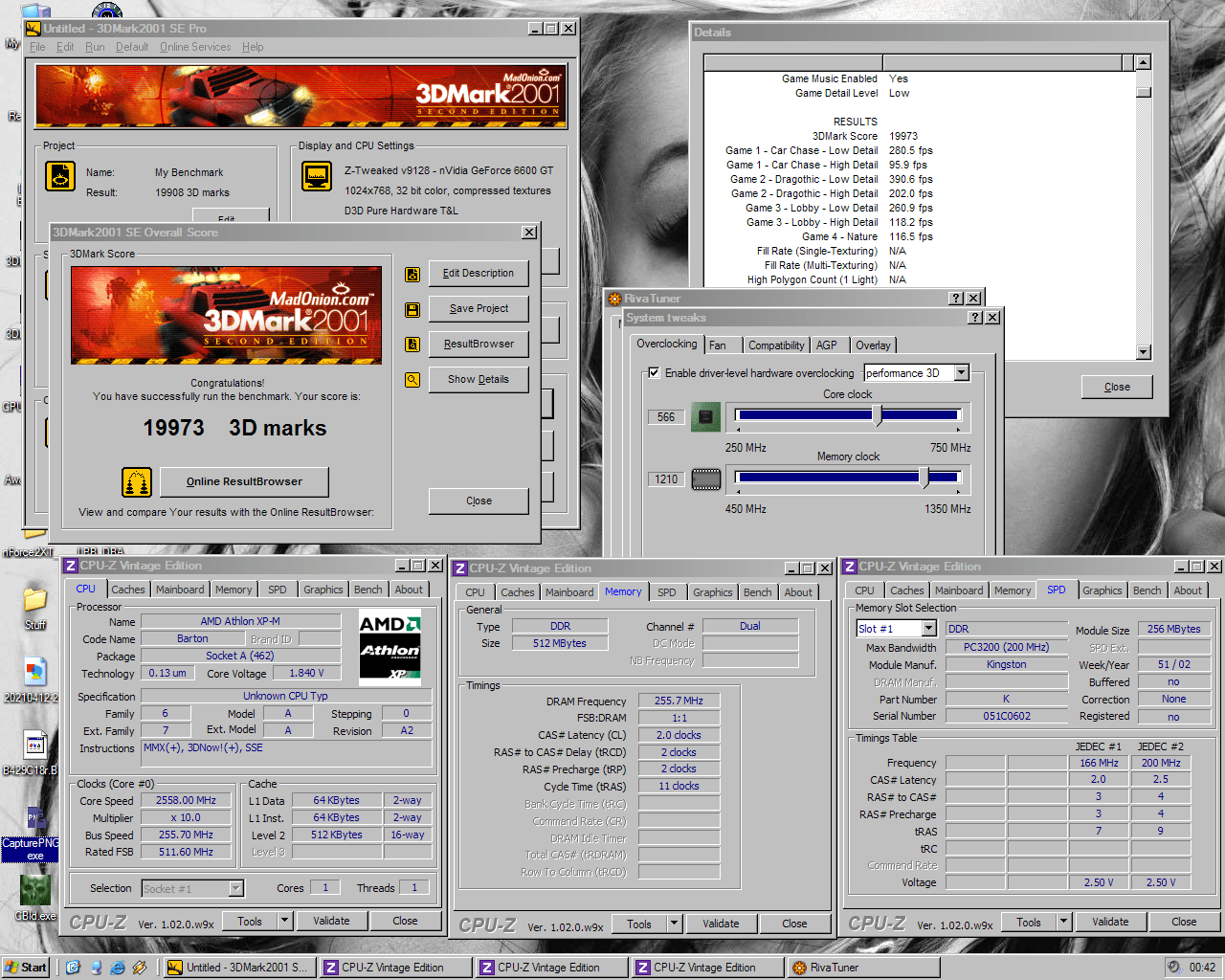Click the 3DMark2001 SE Pro title bar icon
The height and width of the screenshot is (980, 1225).
(33, 29)
